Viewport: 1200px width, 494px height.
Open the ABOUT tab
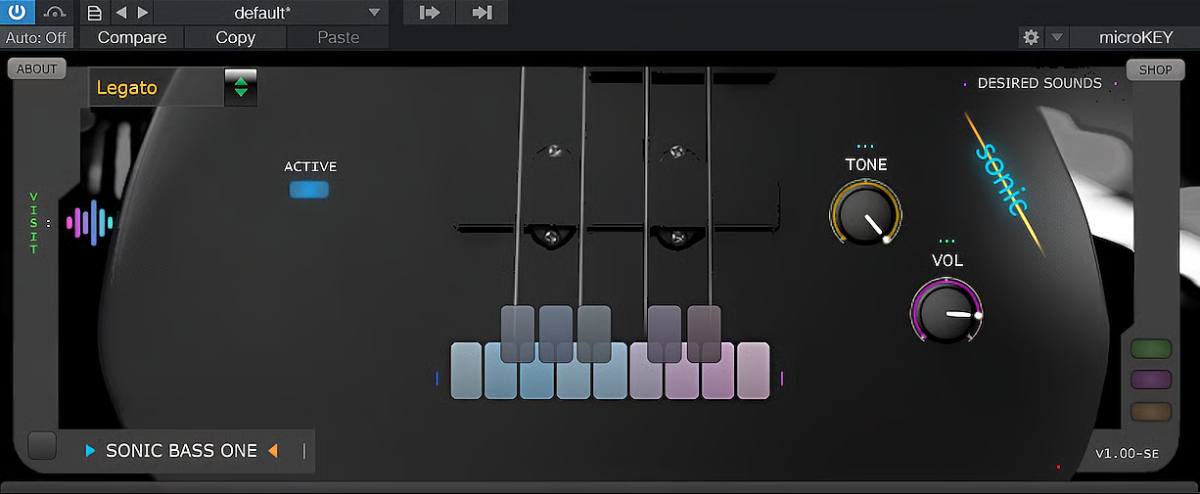37,69
